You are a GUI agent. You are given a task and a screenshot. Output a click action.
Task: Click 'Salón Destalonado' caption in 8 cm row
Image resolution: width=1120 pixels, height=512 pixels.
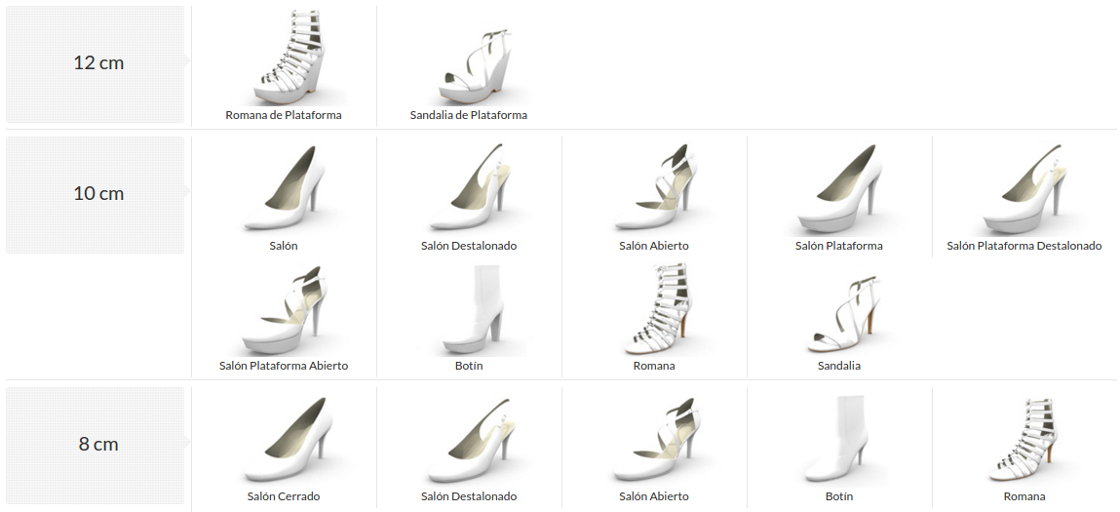(x=469, y=496)
